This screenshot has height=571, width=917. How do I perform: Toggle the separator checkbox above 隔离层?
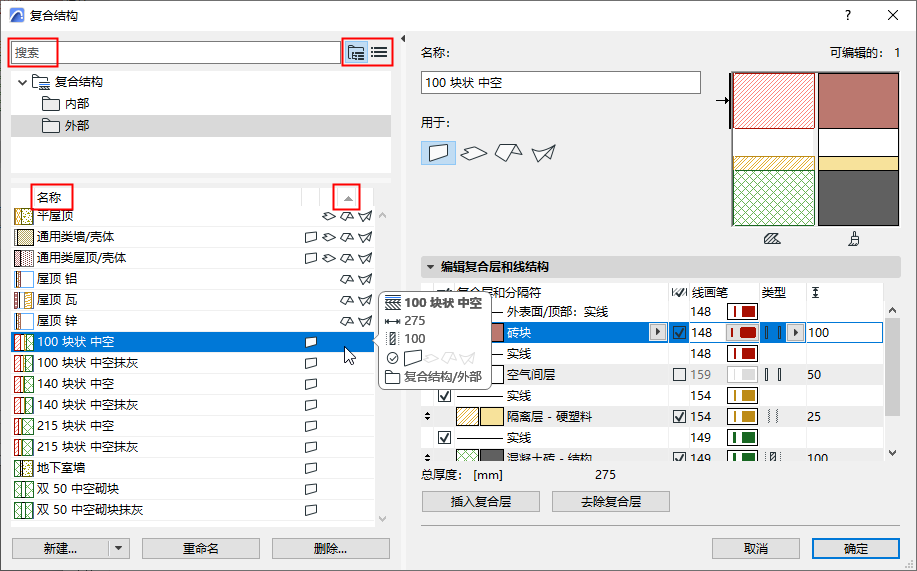click(444, 395)
